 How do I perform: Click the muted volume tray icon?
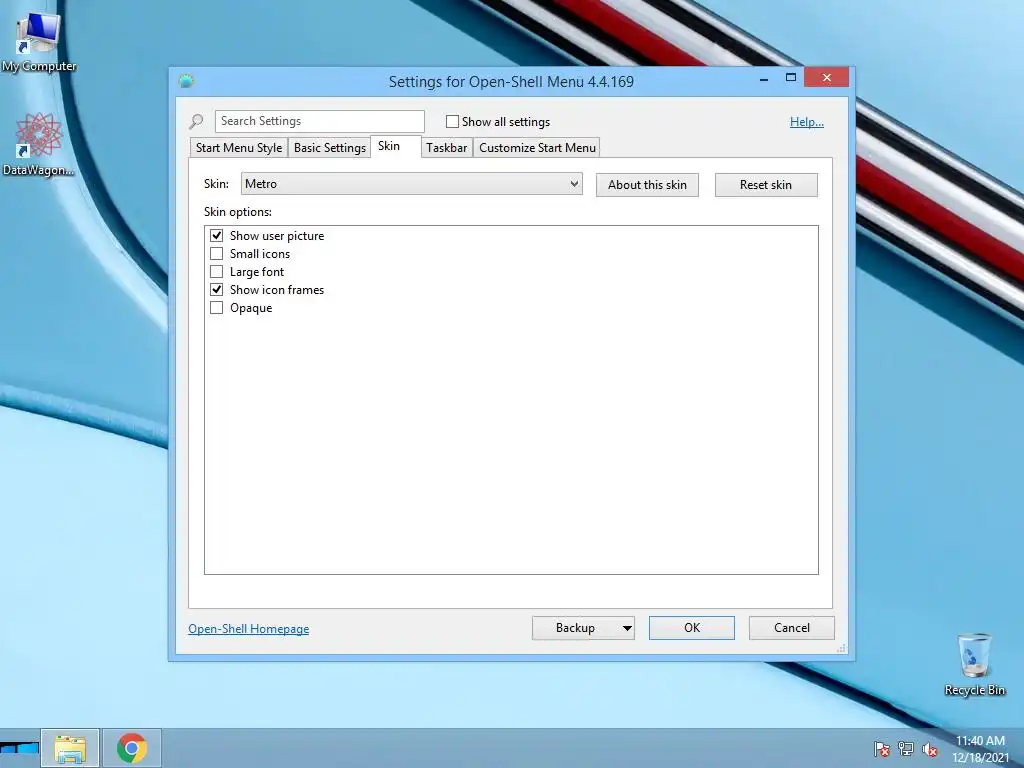(930, 749)
